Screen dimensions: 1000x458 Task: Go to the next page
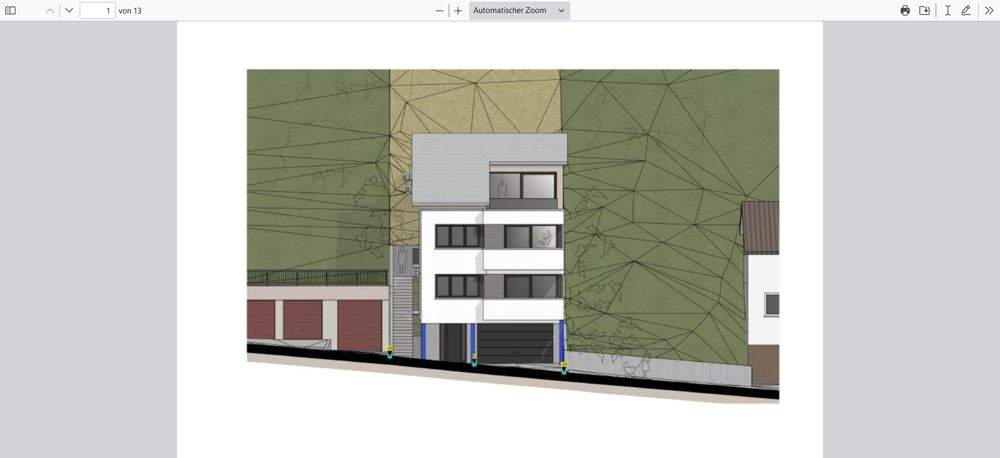[69, 10]
